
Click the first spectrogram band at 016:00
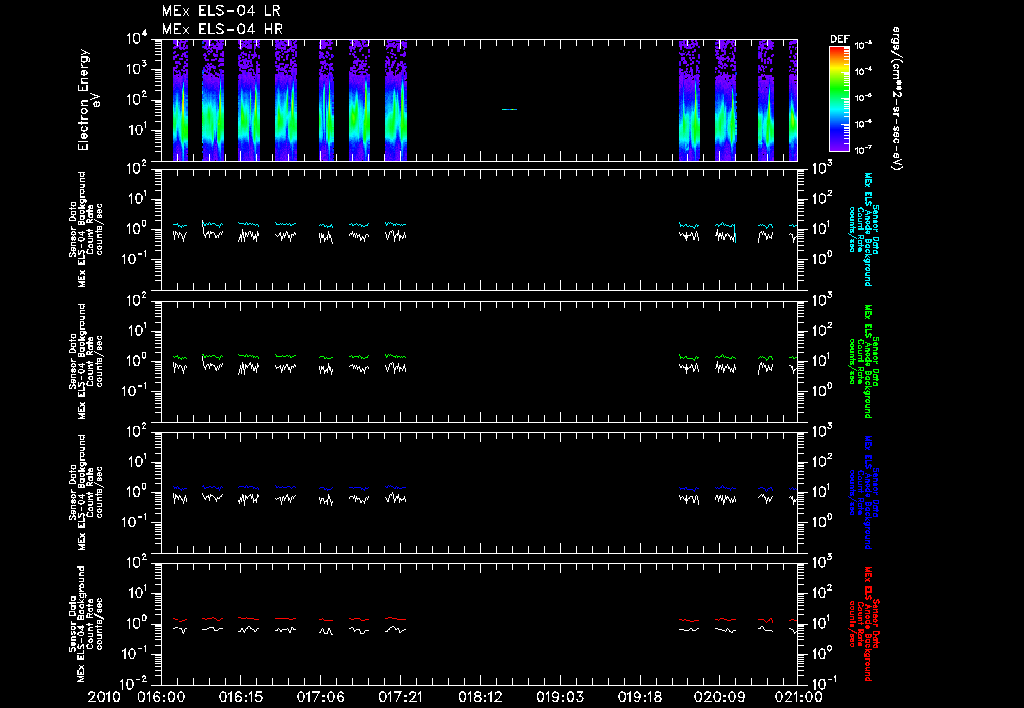180,100
